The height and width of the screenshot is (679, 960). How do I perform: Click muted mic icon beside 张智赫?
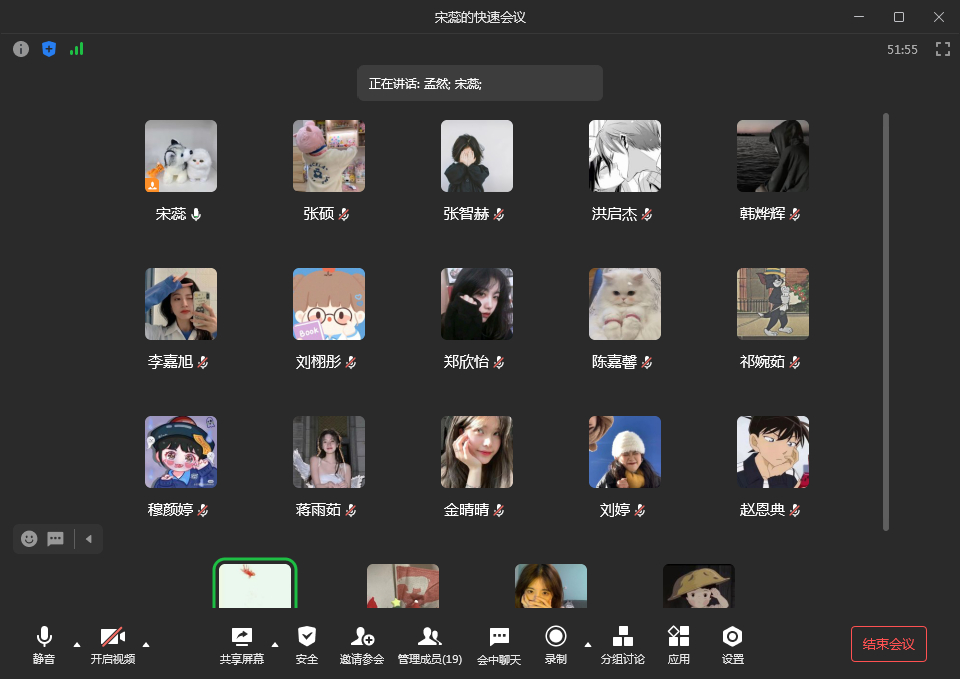coord(499,214)
